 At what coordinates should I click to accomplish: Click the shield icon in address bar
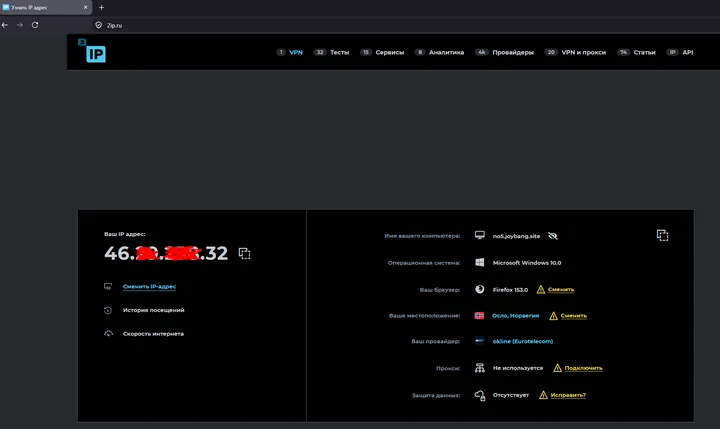98,25
